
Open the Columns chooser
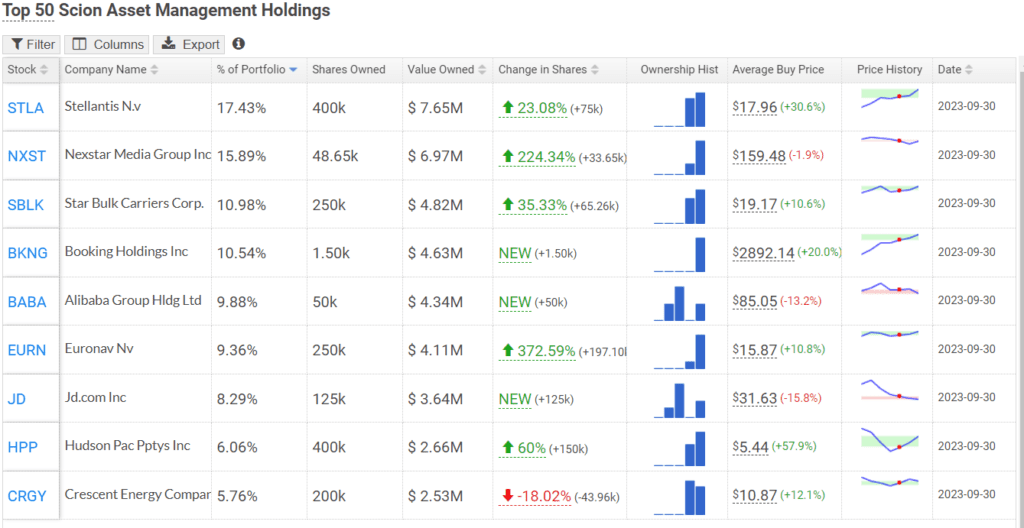tap(107, 44)
